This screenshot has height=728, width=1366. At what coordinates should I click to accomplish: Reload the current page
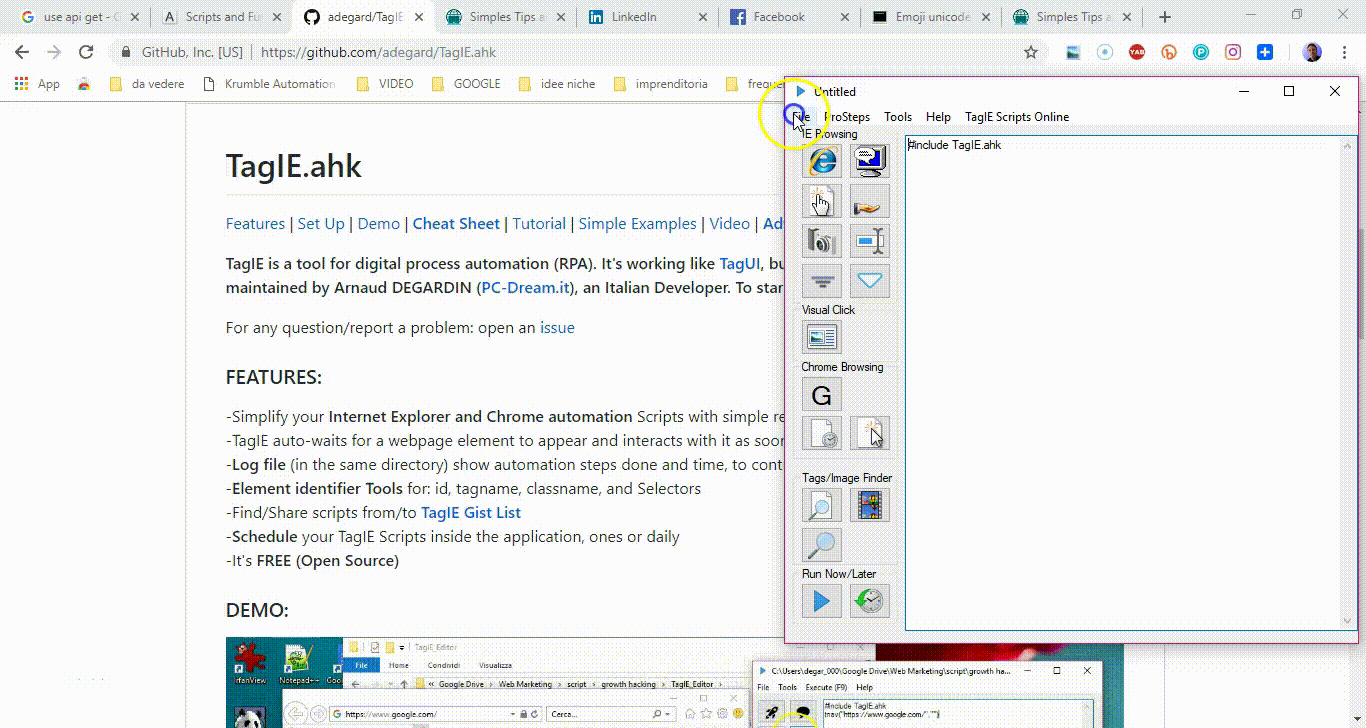point(86,52)
